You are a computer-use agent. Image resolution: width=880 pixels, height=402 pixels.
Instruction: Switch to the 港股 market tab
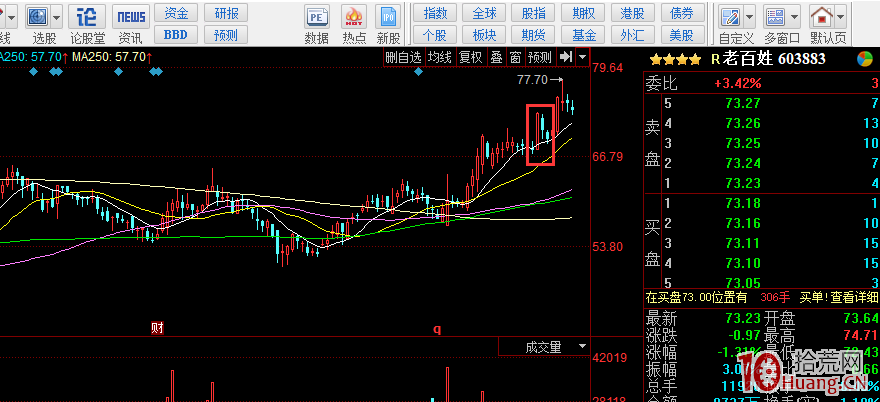pos(632,13)
